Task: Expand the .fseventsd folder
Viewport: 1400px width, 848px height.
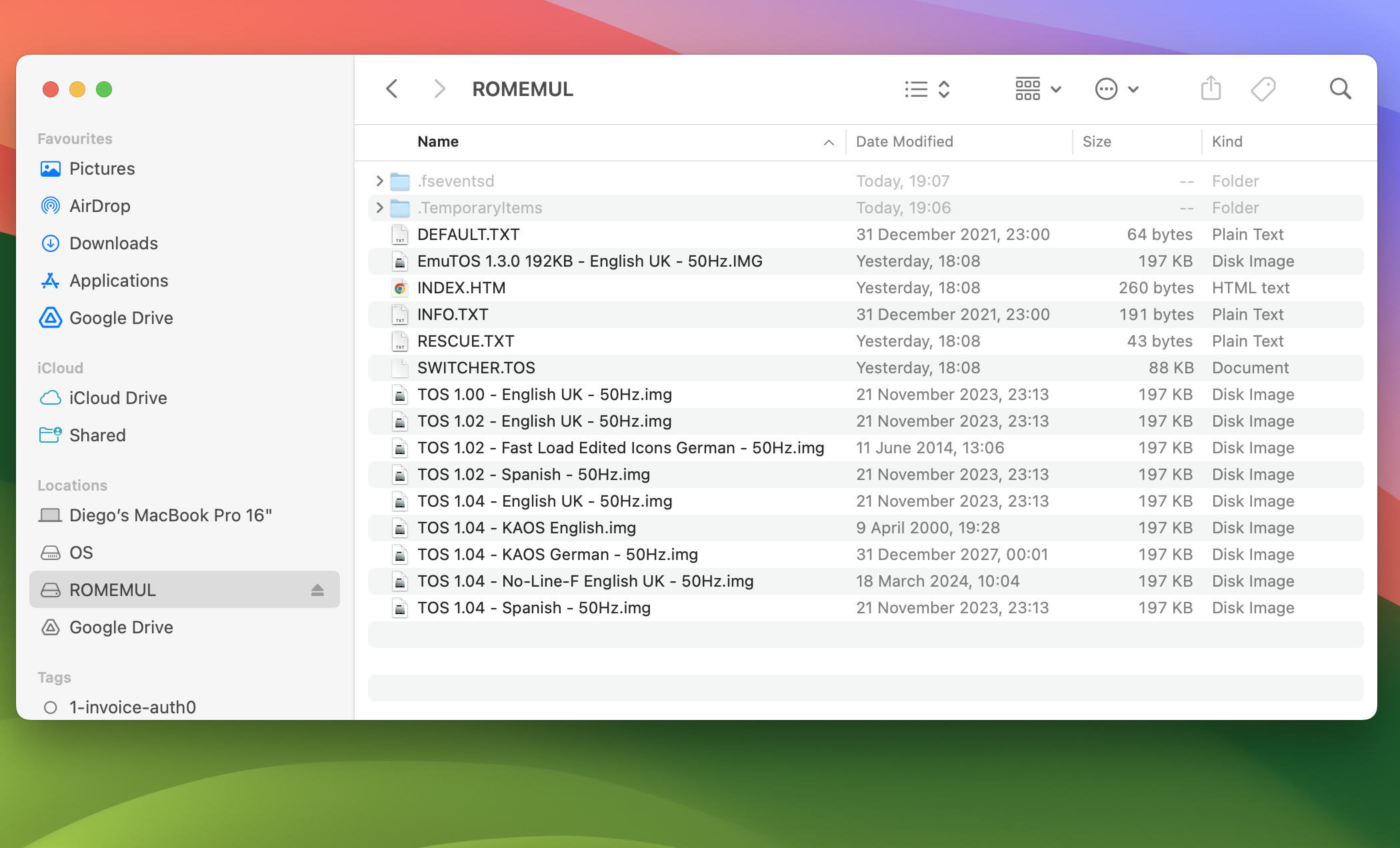Action: 379,181
